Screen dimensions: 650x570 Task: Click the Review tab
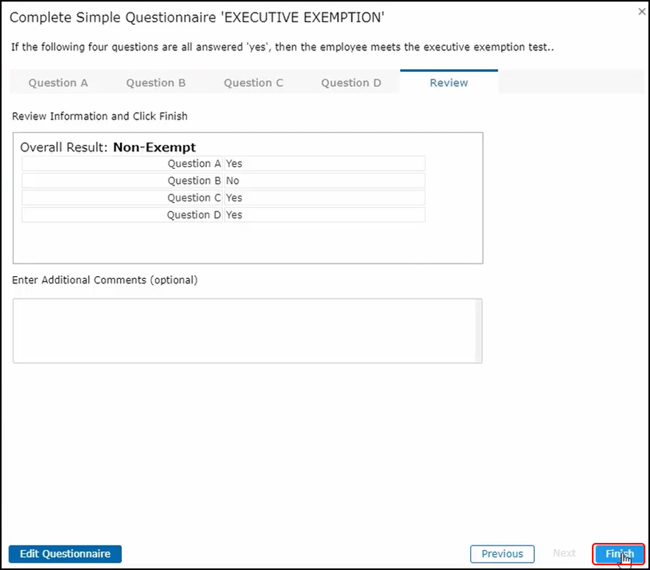(448, 83)
